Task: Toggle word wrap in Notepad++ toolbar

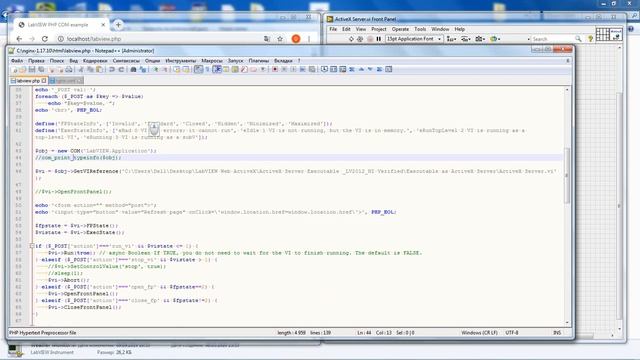Action: (199, 69)
